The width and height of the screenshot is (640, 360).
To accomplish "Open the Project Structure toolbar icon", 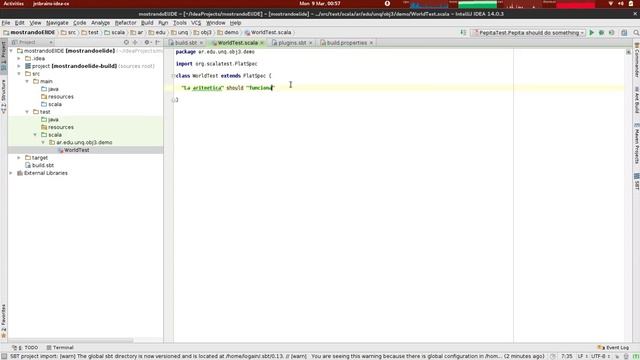I will pos(624,33).
